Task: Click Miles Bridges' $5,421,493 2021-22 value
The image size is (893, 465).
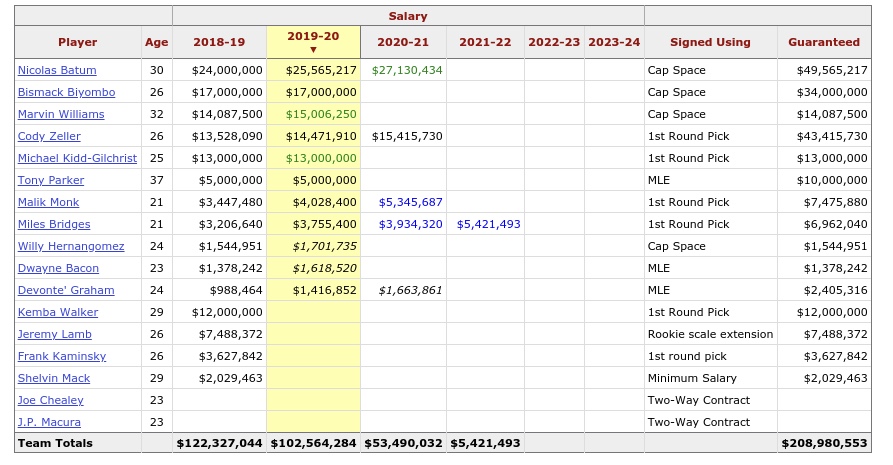Action: click(489, 225)
